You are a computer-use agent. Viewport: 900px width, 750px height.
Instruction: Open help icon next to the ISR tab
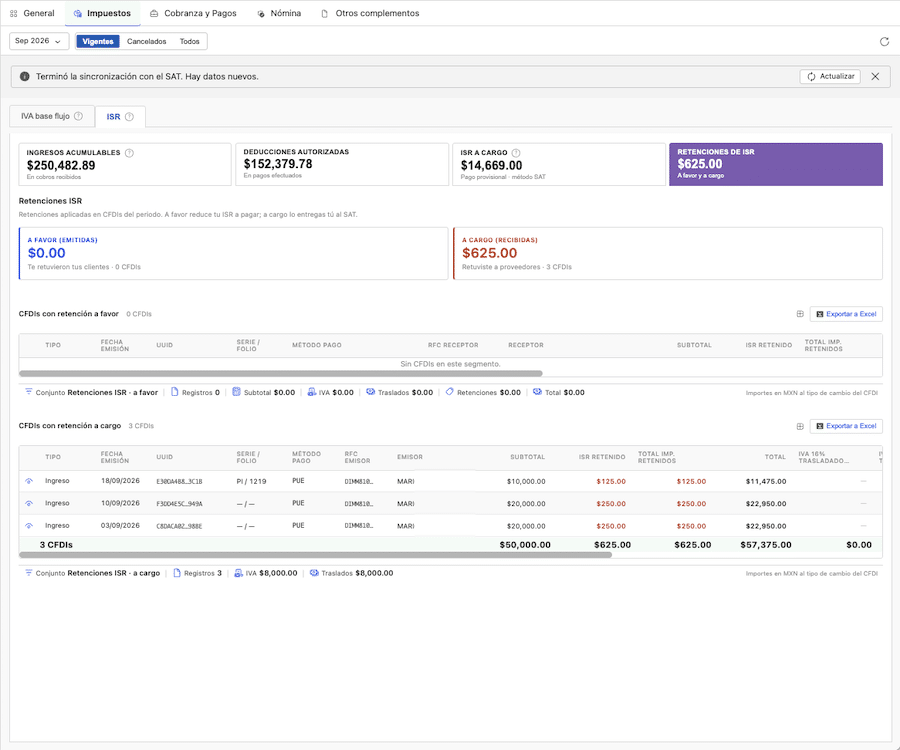click(x=130, y=116)
